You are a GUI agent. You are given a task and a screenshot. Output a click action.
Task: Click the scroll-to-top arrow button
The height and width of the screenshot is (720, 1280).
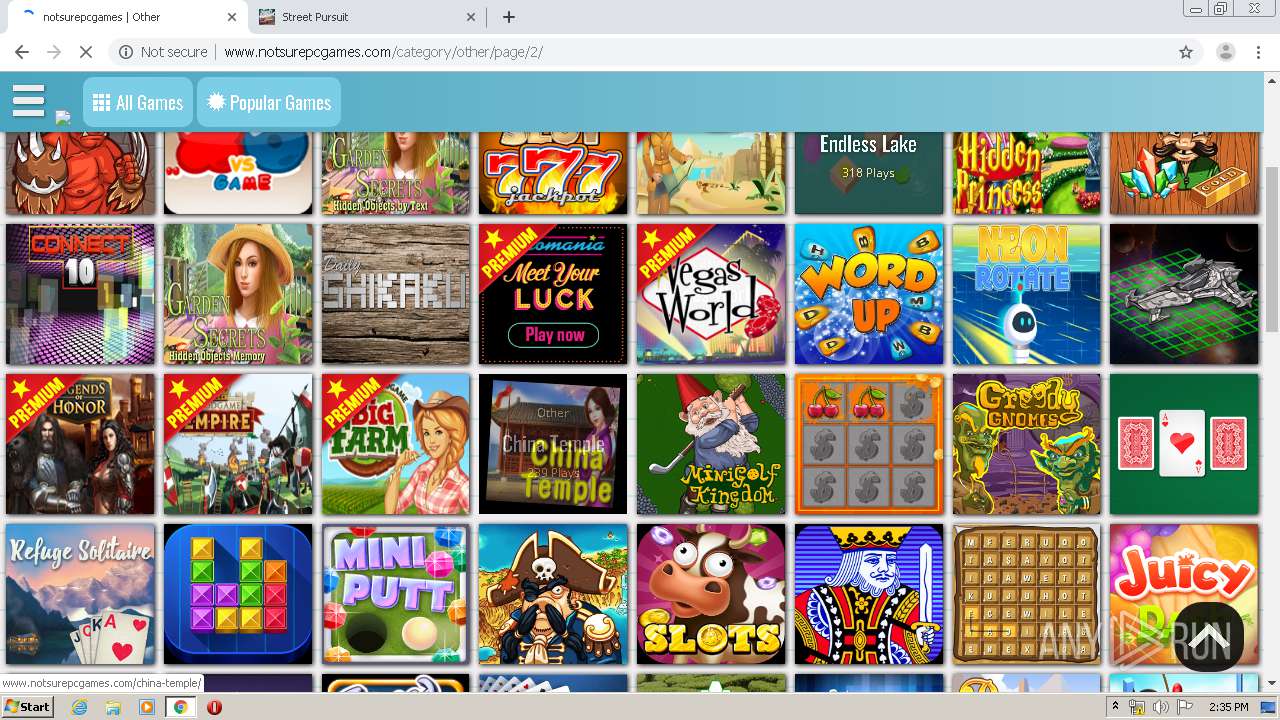[x=1208, y=636]
